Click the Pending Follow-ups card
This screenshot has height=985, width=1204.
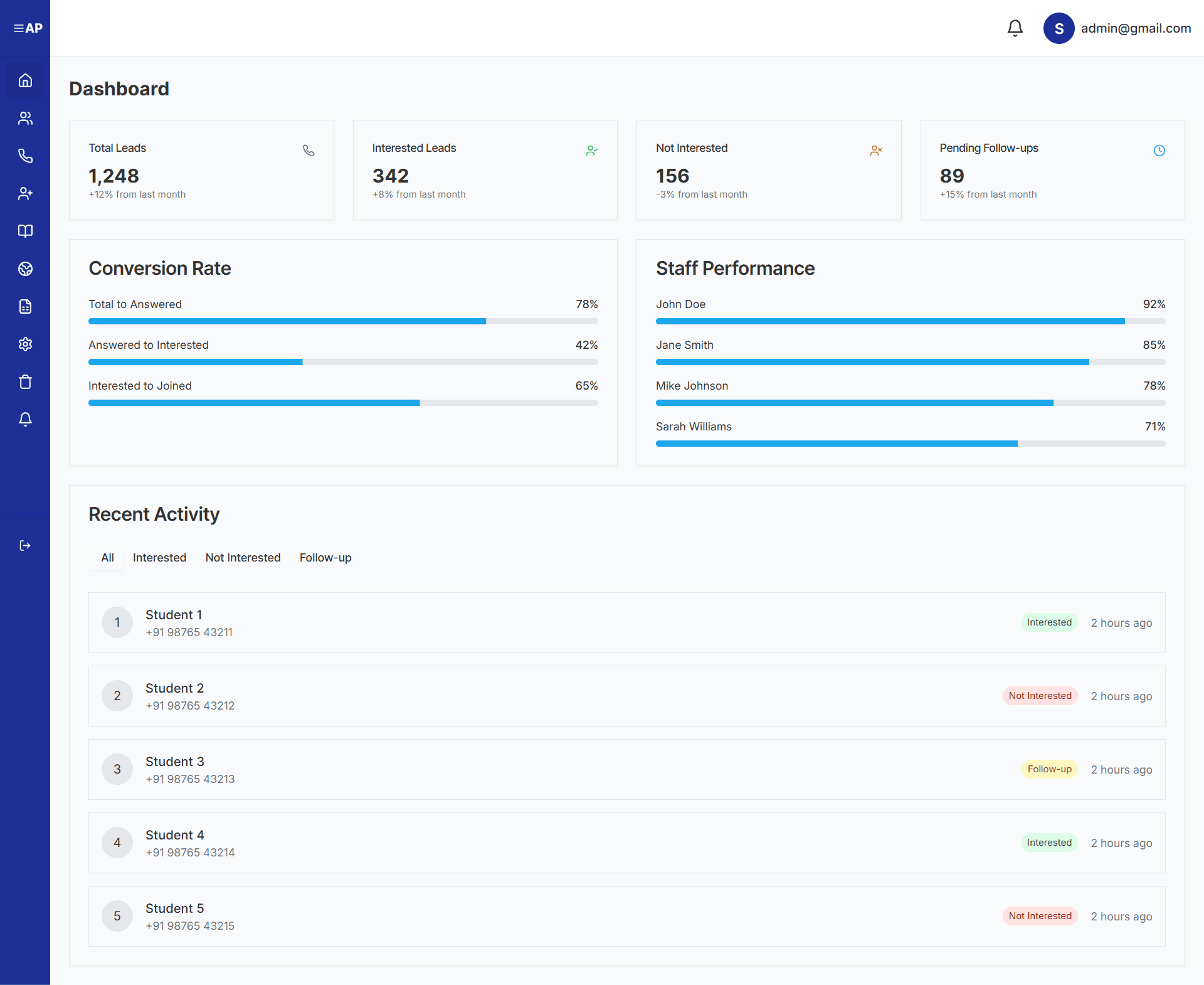click(1052, 170)
